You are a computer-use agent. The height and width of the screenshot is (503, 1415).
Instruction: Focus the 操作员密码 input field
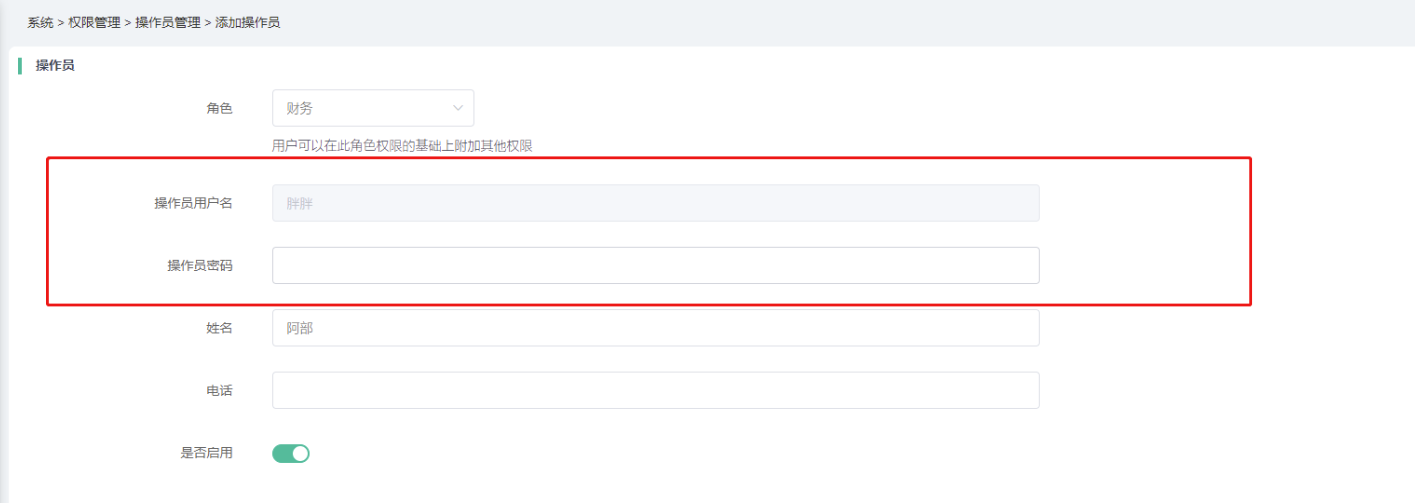click(x=655, y=266)
